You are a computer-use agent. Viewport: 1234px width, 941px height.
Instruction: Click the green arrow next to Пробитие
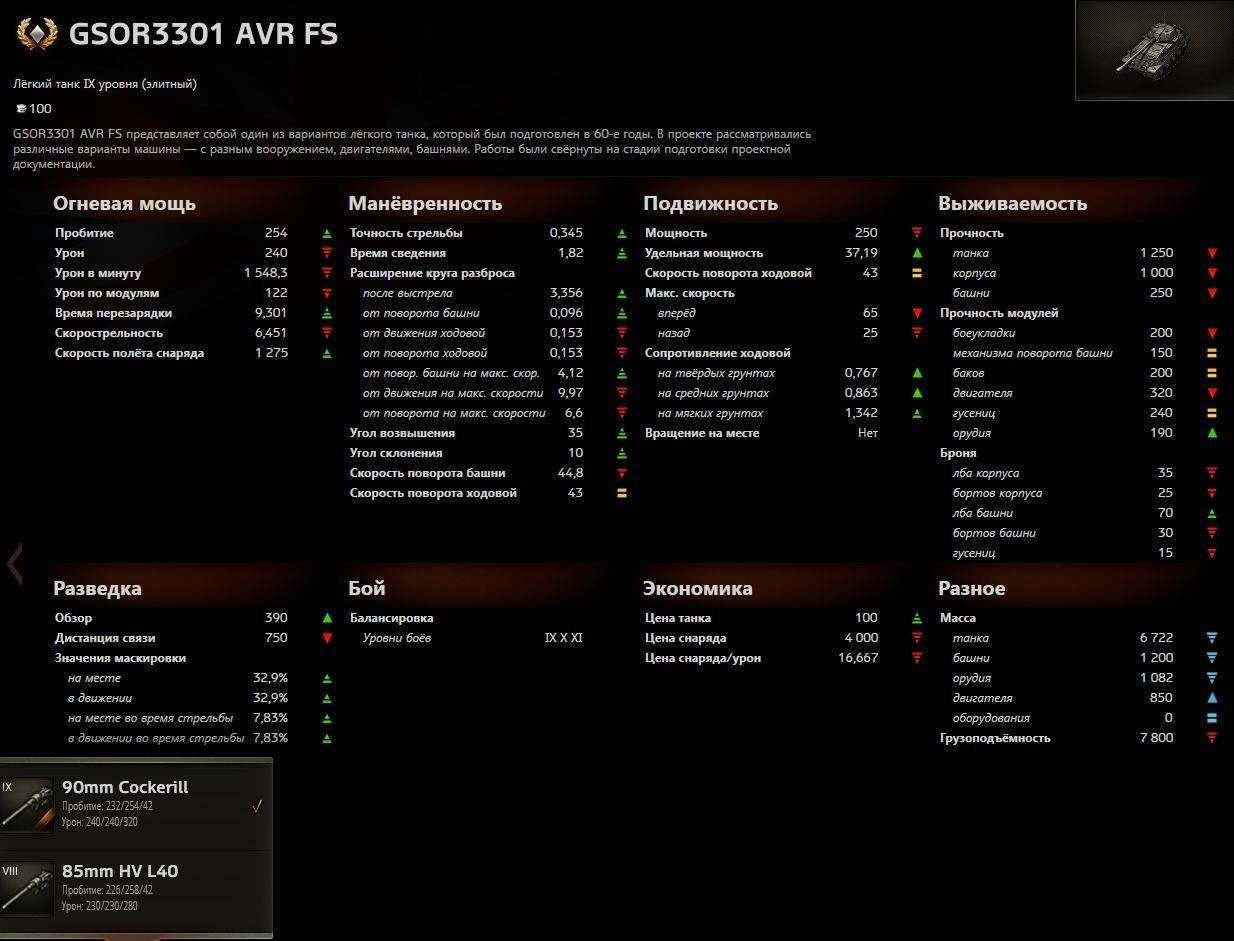pyautogui.click(x=327, y=233)
